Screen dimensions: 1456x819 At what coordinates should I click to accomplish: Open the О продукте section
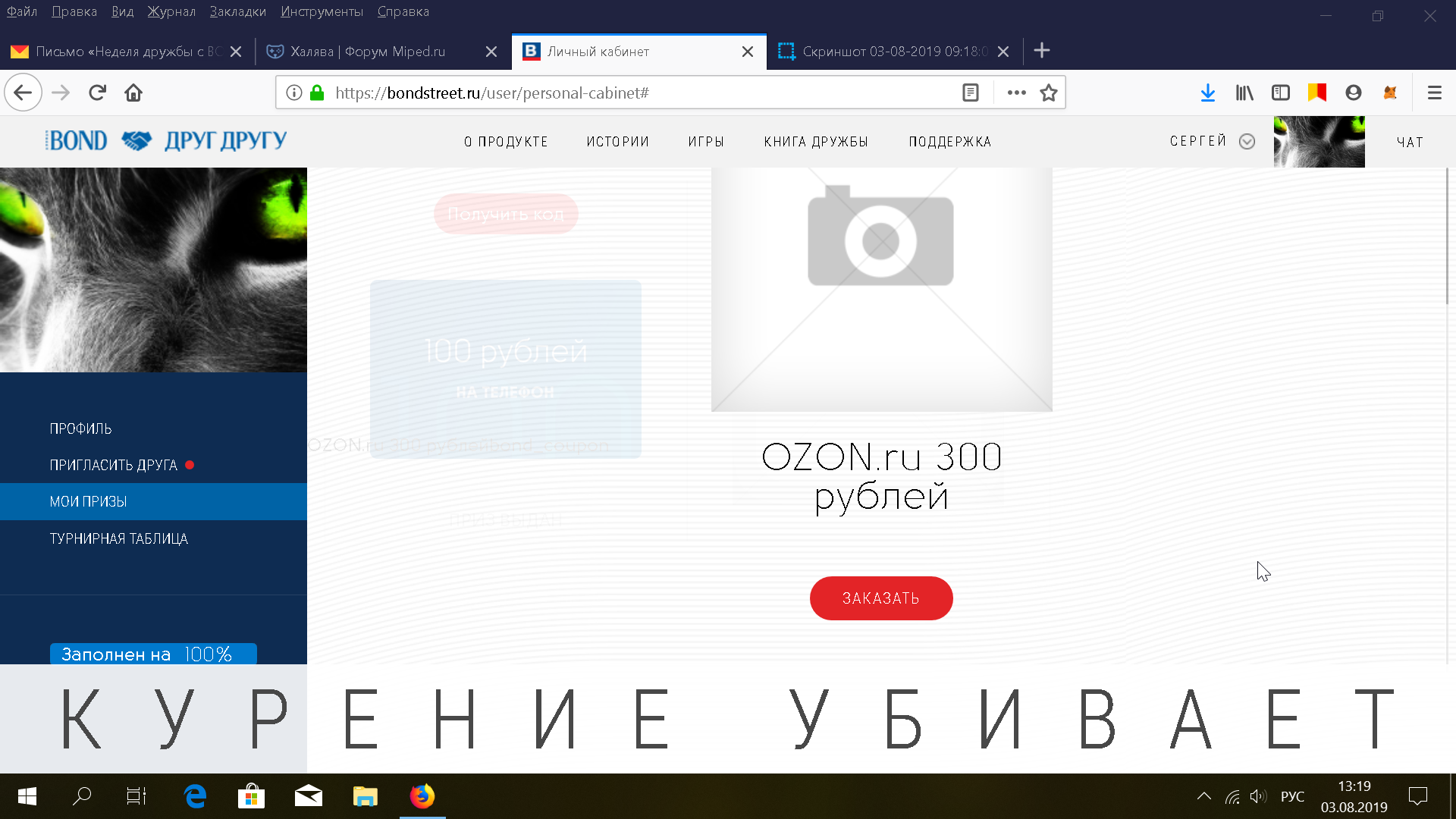pyautogui.click(x=506, y=142)
